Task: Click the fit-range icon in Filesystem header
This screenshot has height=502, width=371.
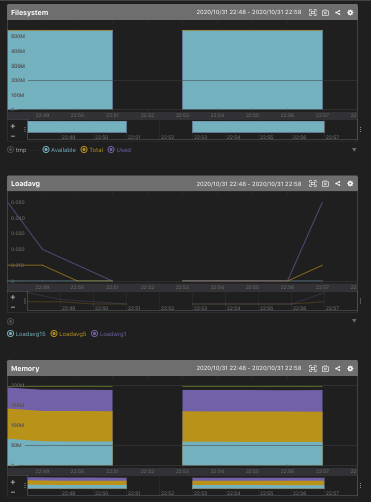Action: pos(313,13)
